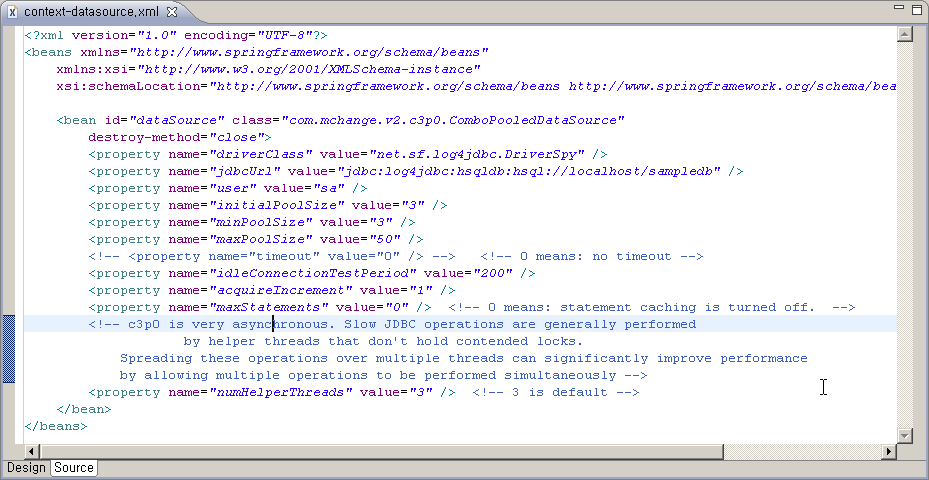
Task: Click the vertical scrollbar down arrow
Action: [905, 435]
